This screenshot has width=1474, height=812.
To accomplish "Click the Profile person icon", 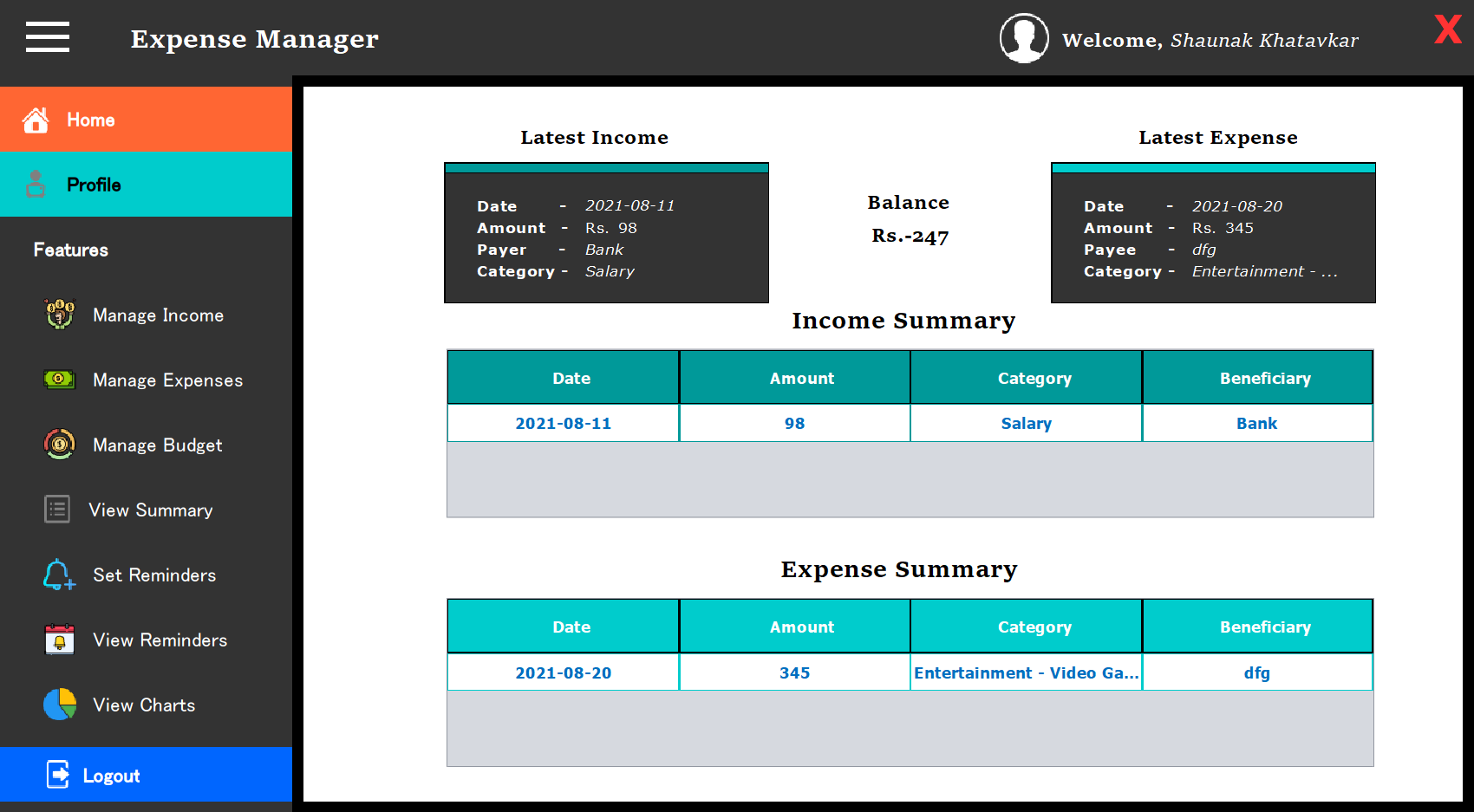I will click(x=36, y=184).
